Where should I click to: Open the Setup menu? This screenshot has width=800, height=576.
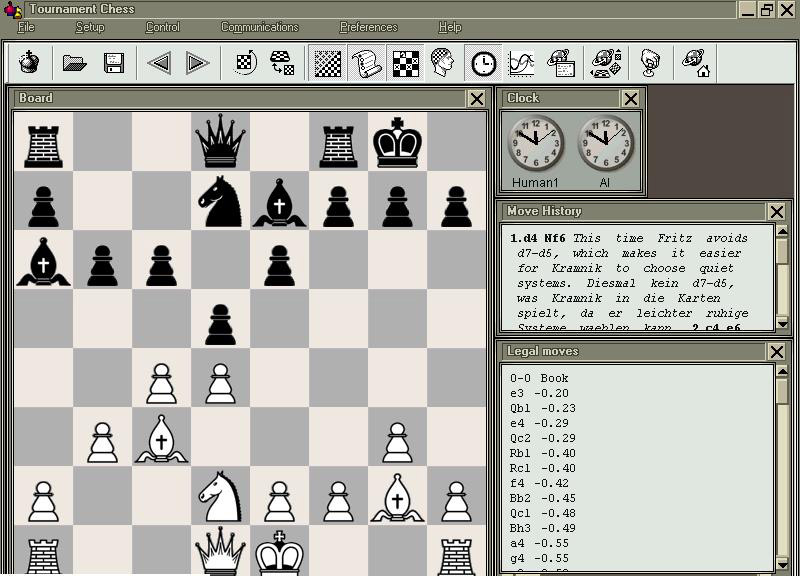point(90,27)
